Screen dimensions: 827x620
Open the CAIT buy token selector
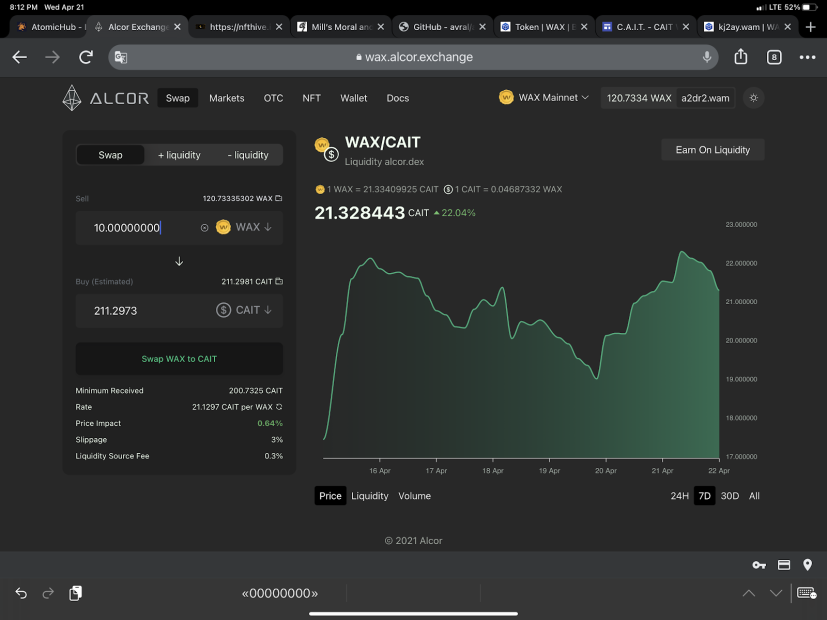[x=244, y=310]
